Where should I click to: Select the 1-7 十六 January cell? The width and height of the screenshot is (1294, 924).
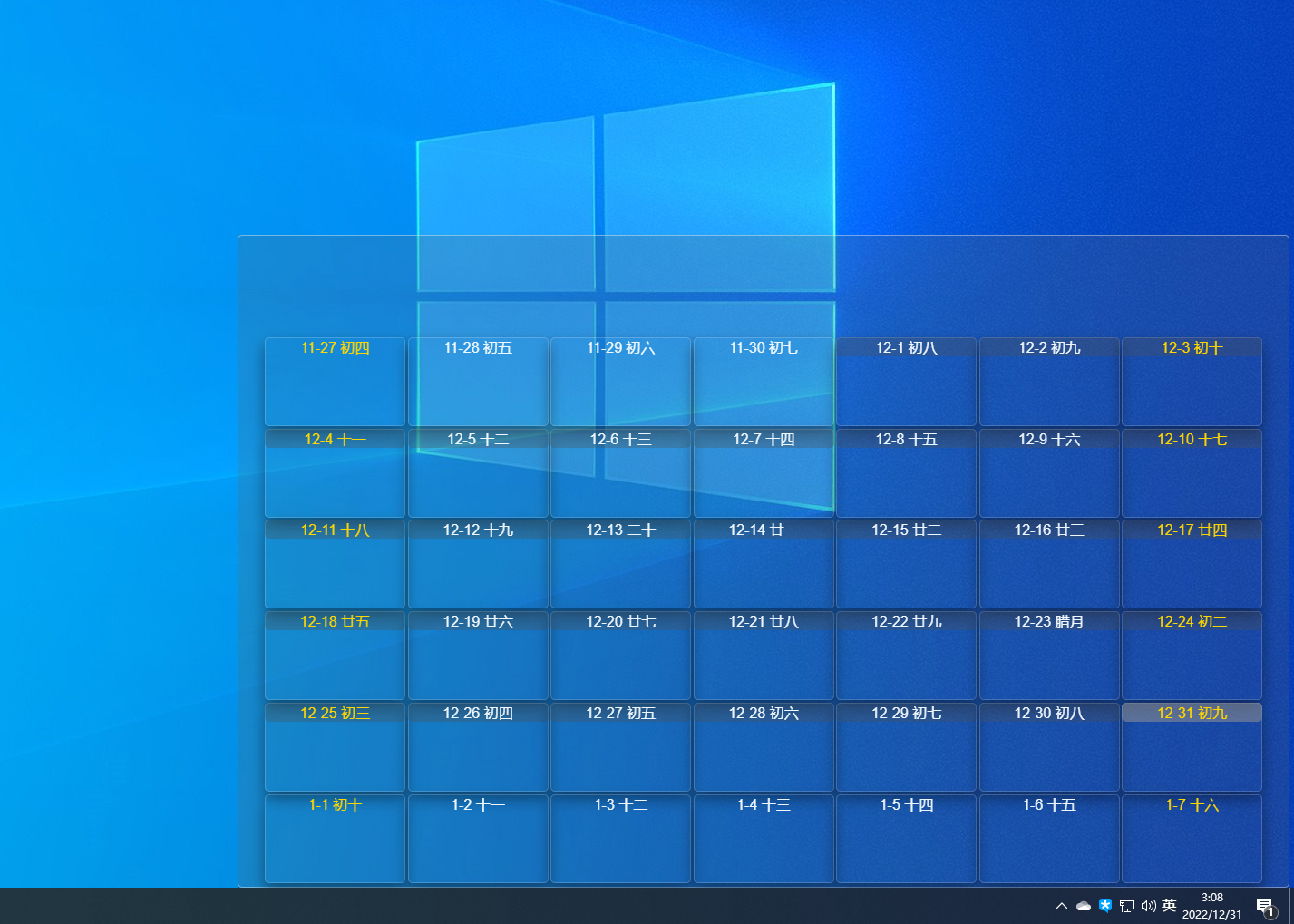point(1192,839)
